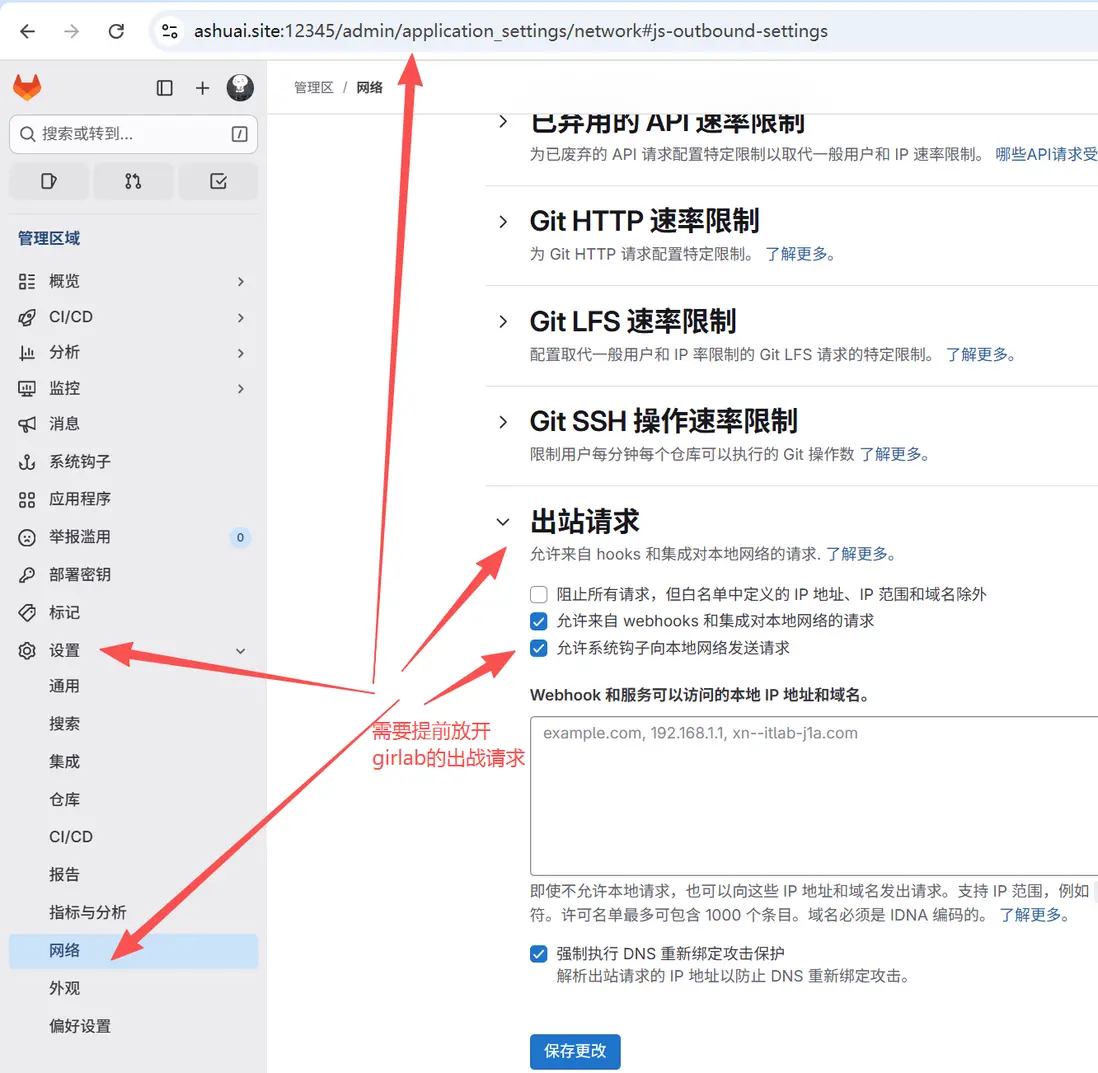This screenshot has width=1098, height=1073.
Task: Open 了解更多 link below allowlist textarea
Action: coord(1035,915)
